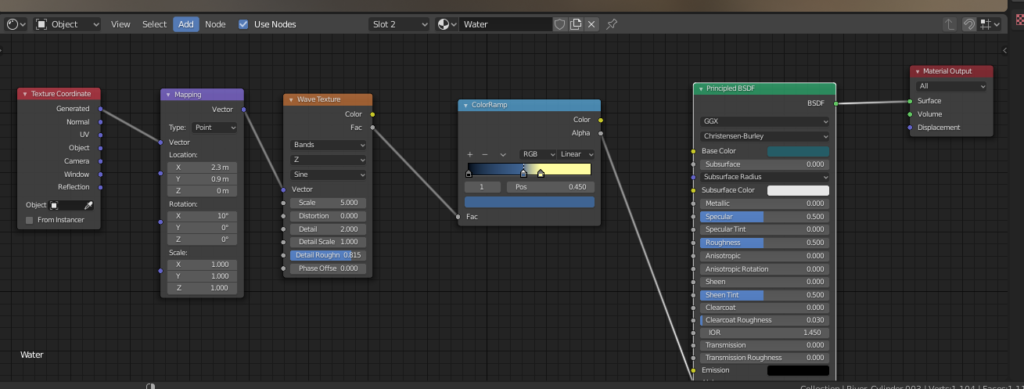The height and width of the screenshot is (389, 1024).
Task: Click the Rotation X 10° field
Action: tap(202, 215)
